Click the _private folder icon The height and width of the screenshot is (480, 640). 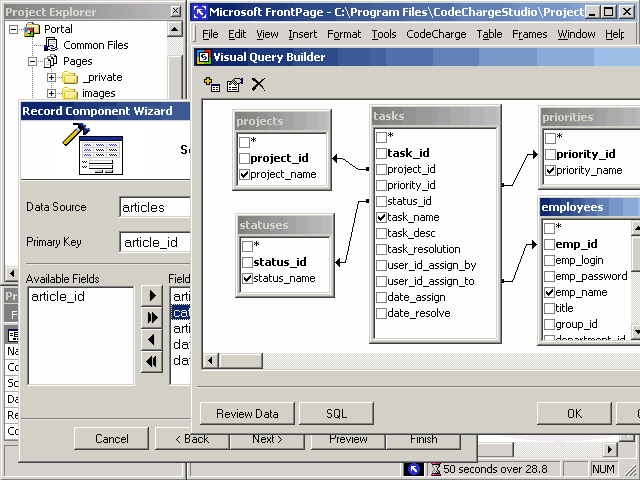(x=70, y=77)
